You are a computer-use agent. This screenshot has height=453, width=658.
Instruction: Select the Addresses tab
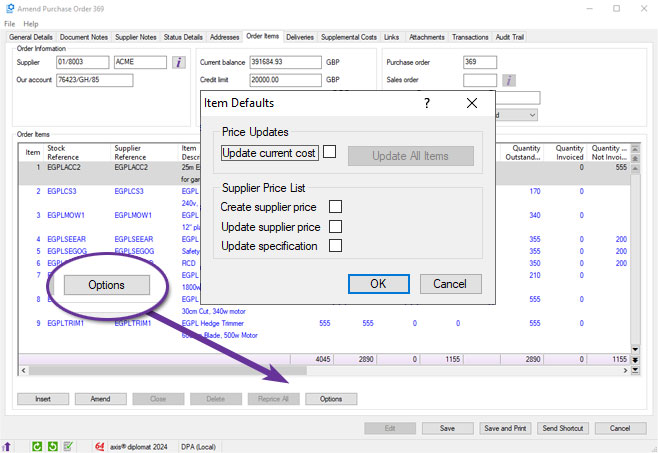225,37
